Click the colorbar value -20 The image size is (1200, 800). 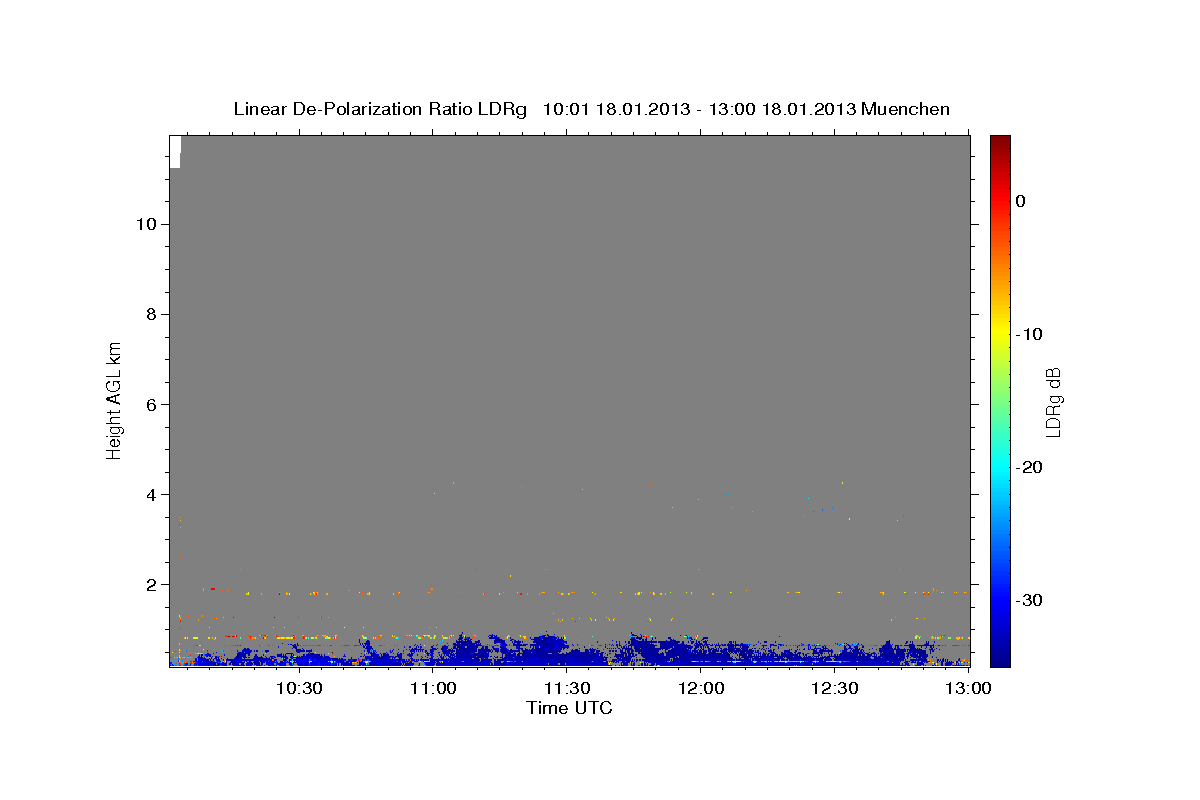1029,467
